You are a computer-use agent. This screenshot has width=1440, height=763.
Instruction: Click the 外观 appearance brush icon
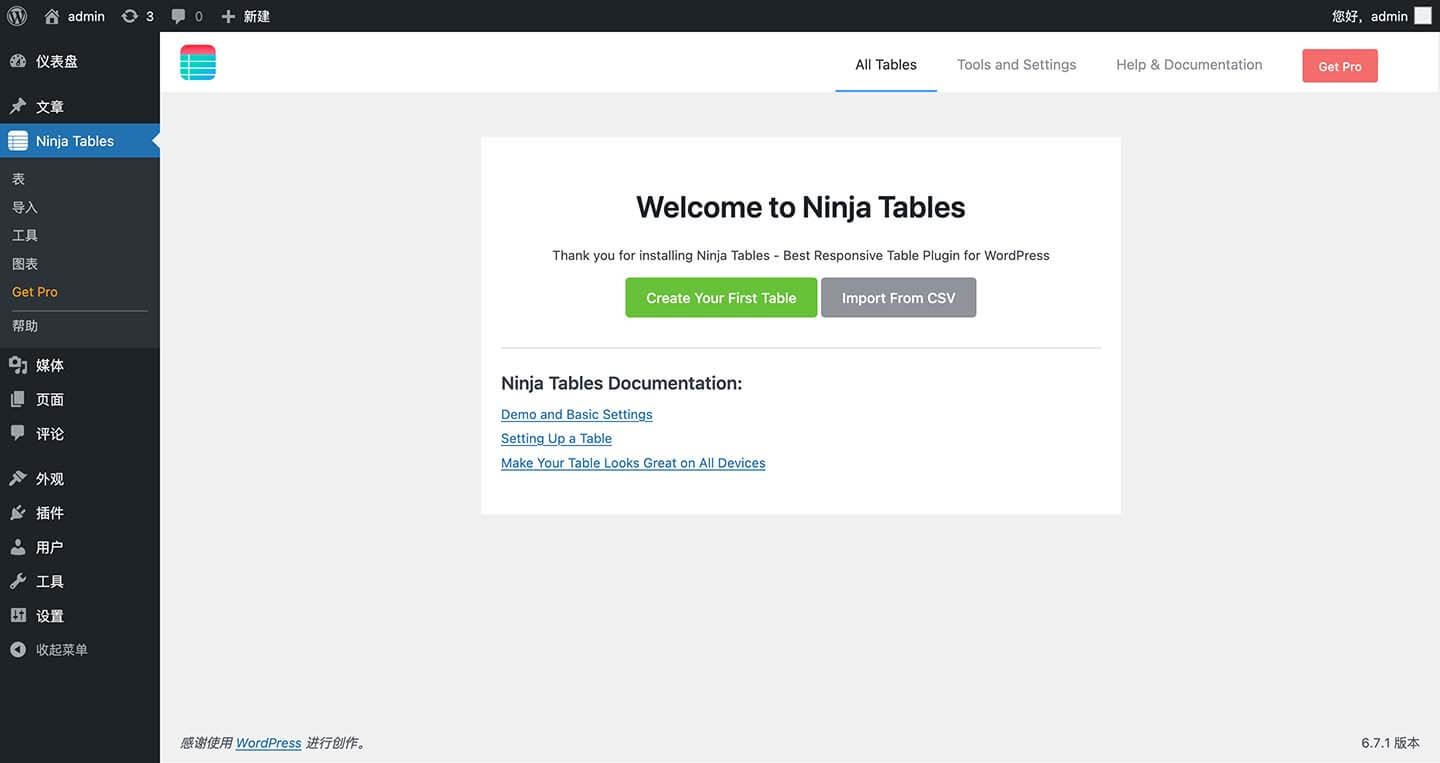tap(18, 478)
